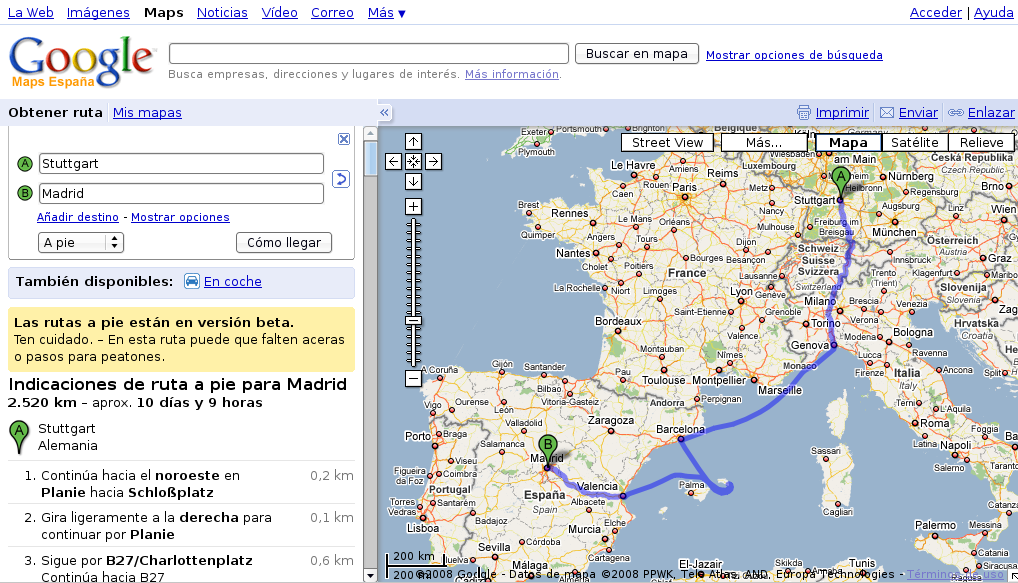Close the directions form with the X icon
The height and width of the screenshot is (583, 1018).
343,139
